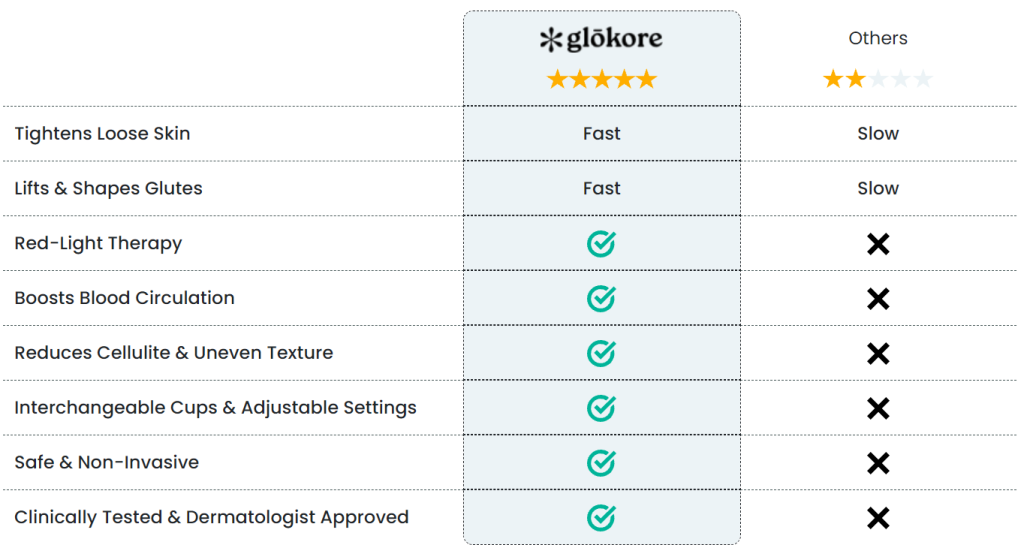
Task: Click black X for Clinically Tested row
Action: (x=878, y=519)
